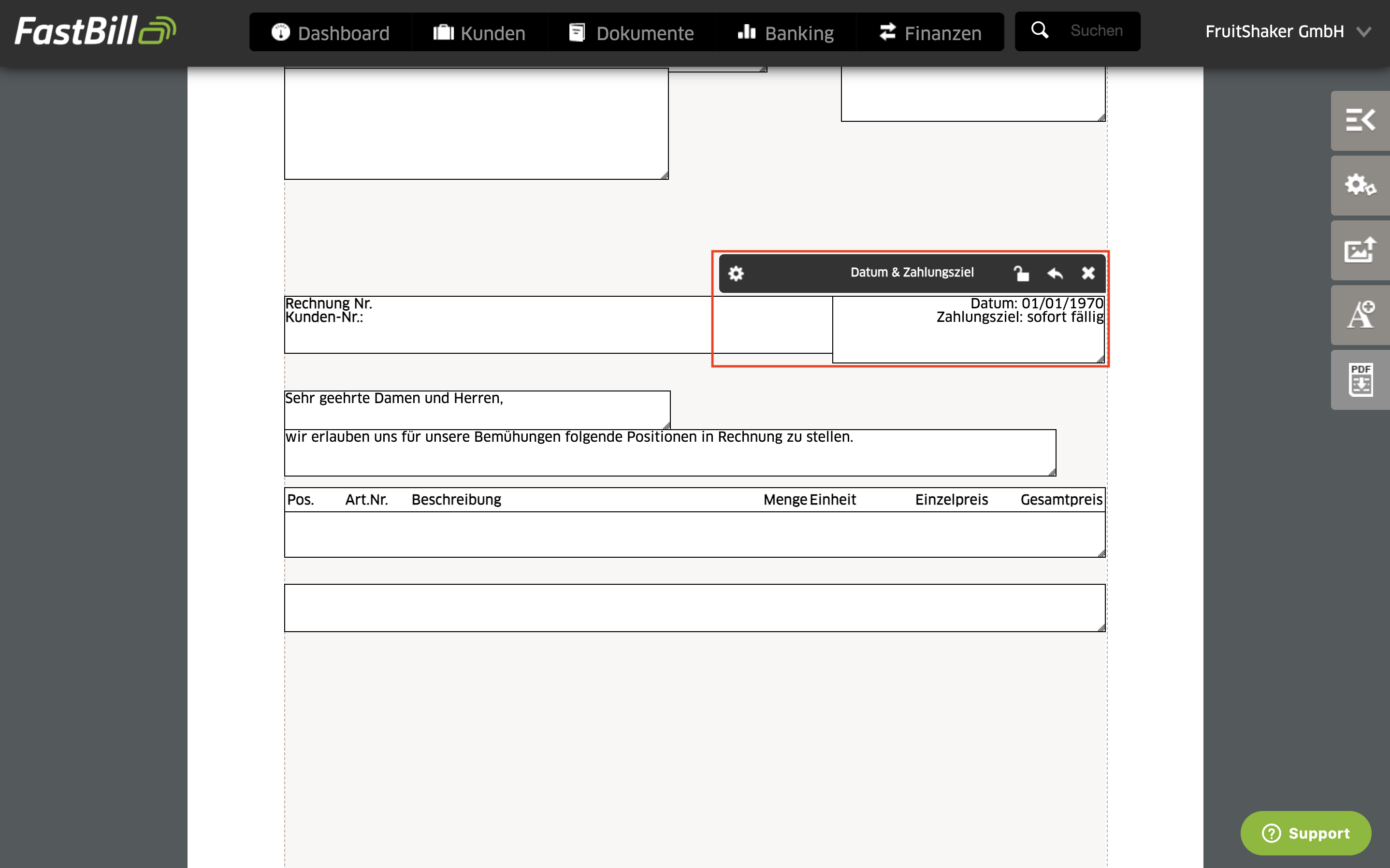This screenshot has width=1390, height=868.
Task: Download the PDF preview via sidebar icon
Action: pos(1360,380)
